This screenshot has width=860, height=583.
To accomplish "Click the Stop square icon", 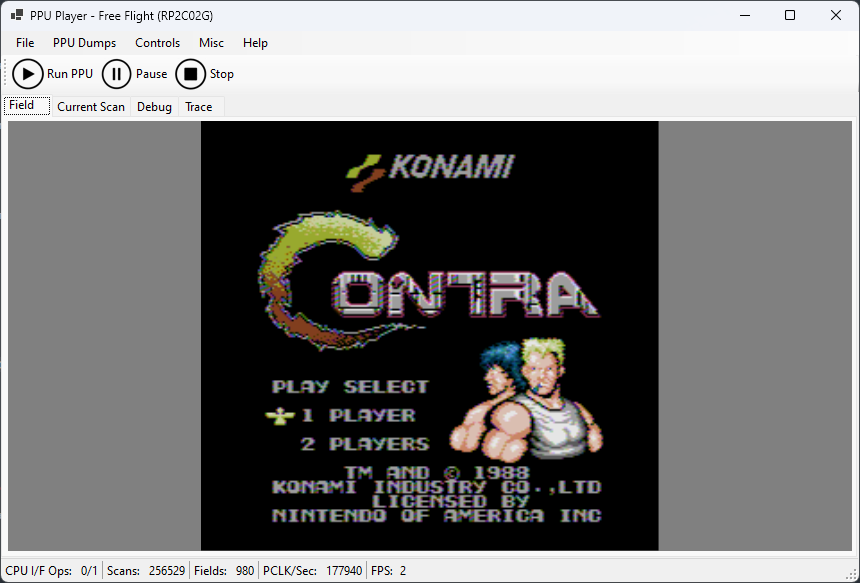I will [190, 74].
